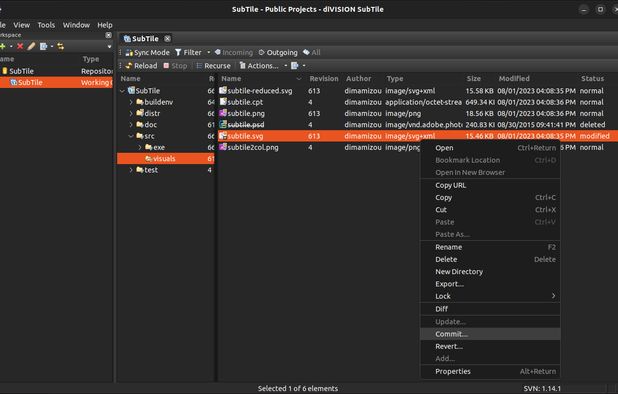
Task: Click the test folder icon
Action: [x=140, y=170]
